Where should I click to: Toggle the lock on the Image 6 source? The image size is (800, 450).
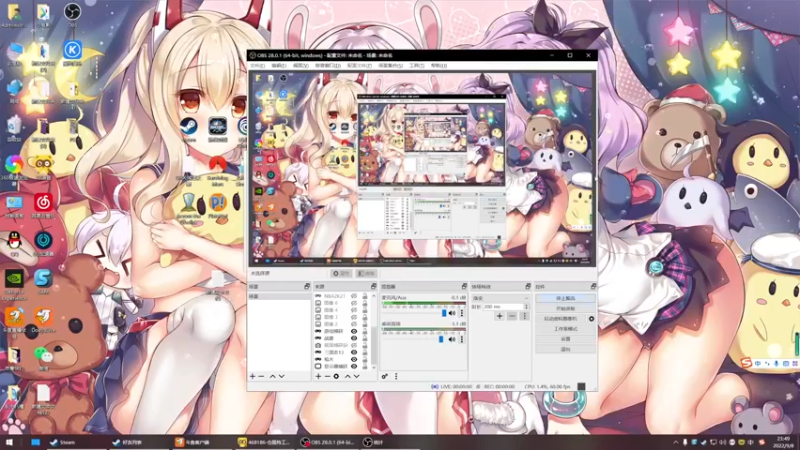[x=365, y=303]
